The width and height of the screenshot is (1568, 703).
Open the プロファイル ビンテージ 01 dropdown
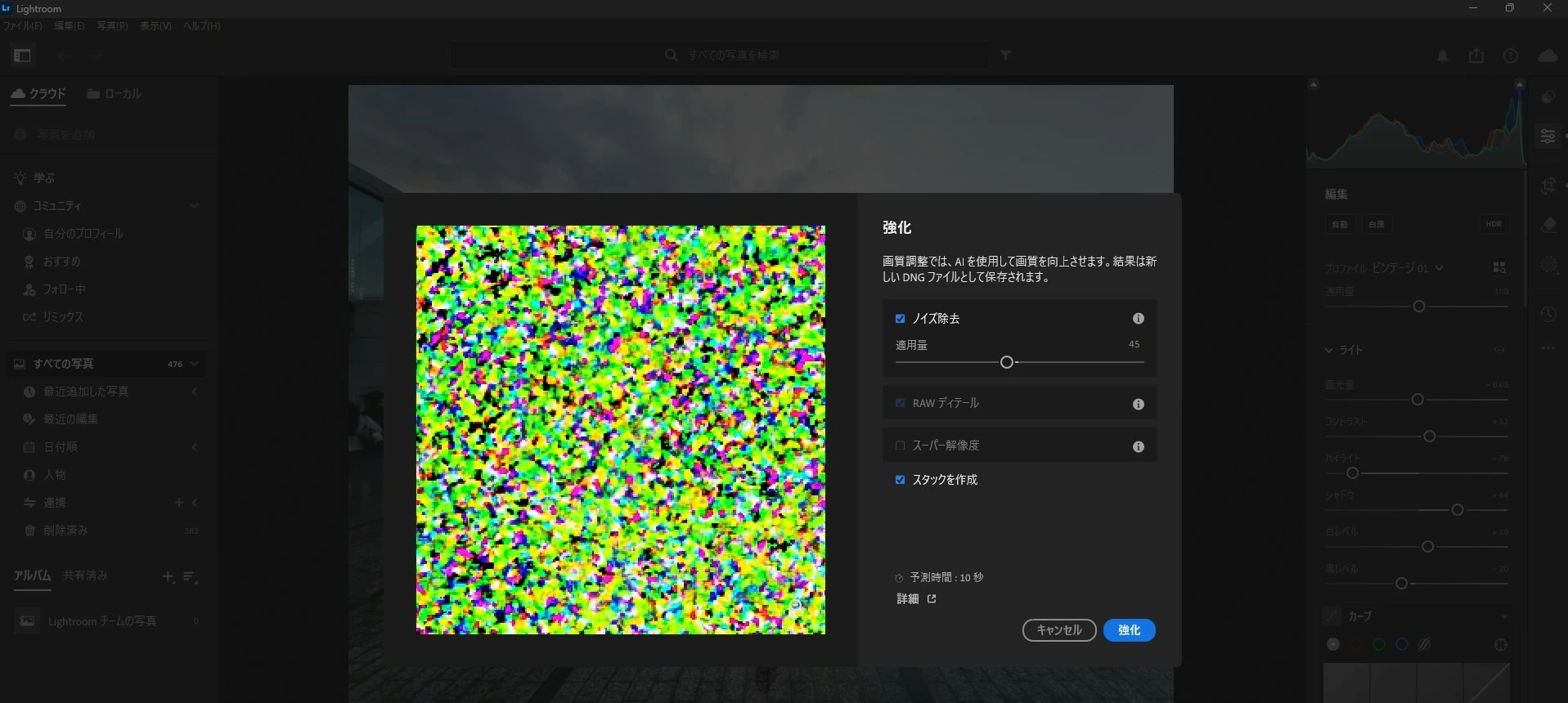pyautogui.click(x=1408, y=268)
